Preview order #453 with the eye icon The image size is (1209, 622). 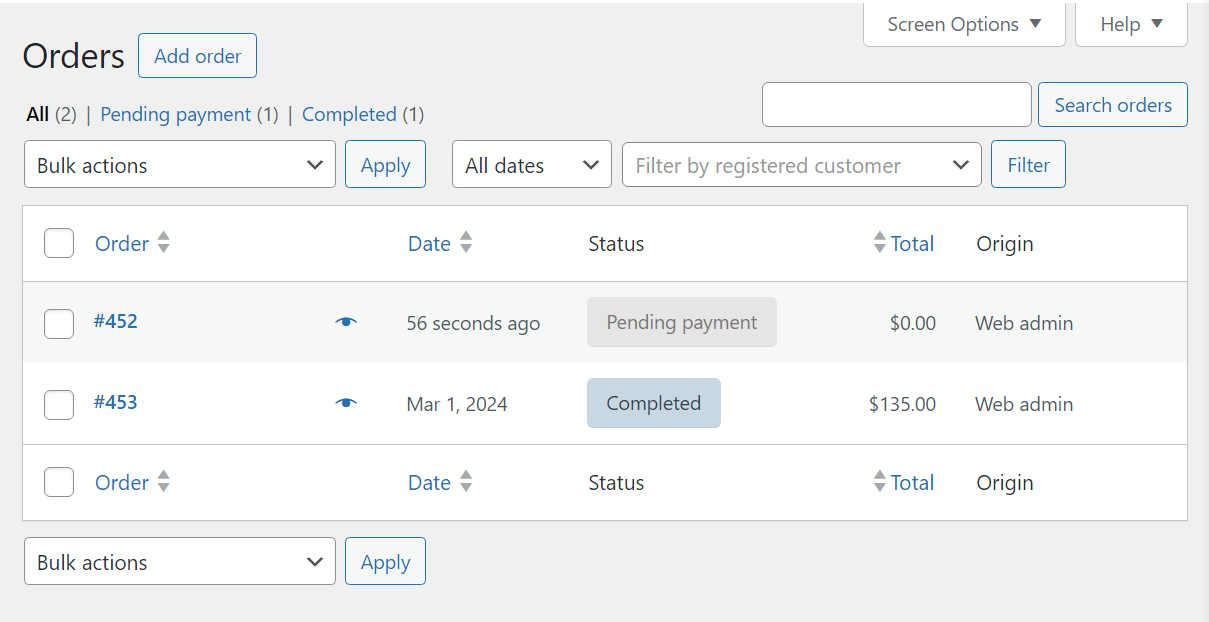pyautogui.click(x=345, y=402)
